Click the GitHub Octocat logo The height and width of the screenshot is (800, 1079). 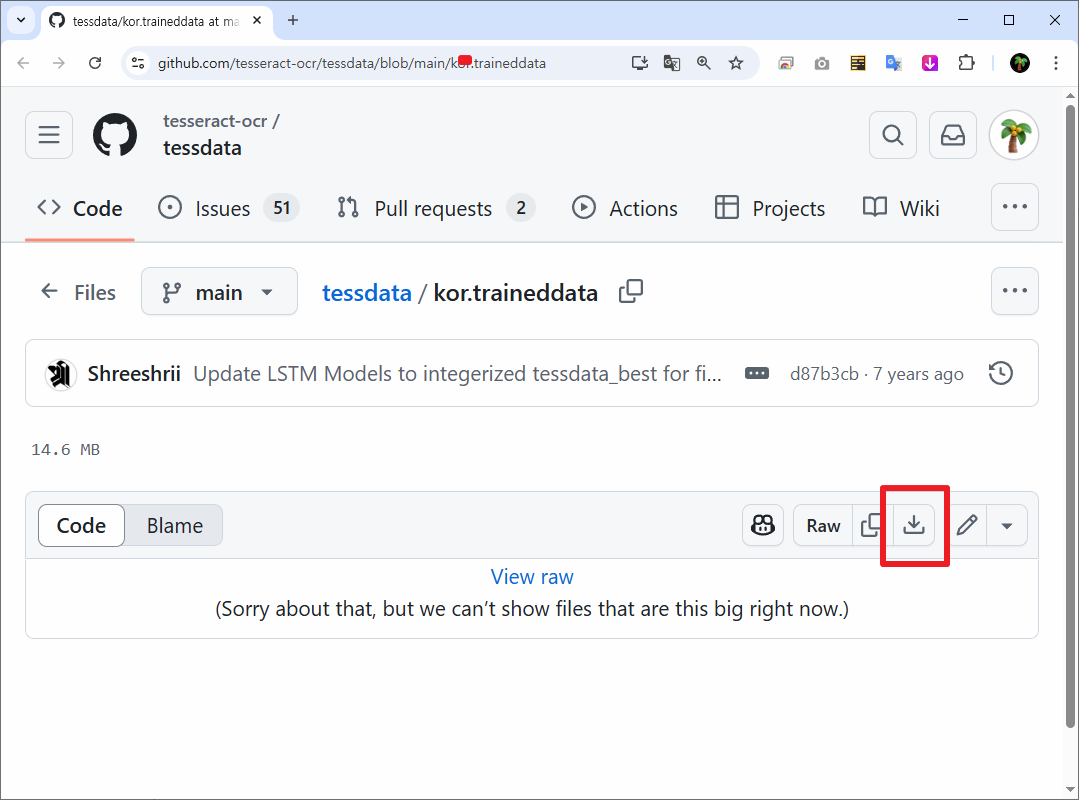115,135
